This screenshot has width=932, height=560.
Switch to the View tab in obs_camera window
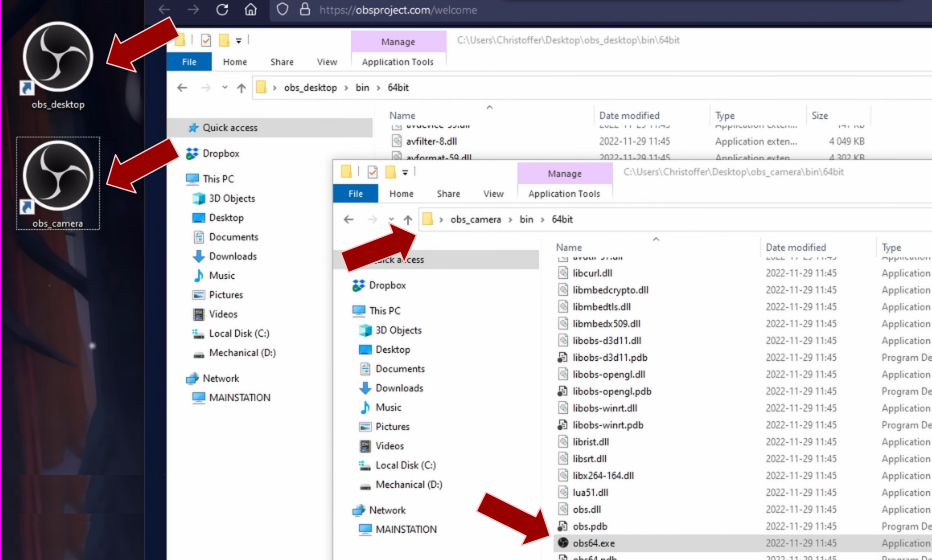[493, 194]
